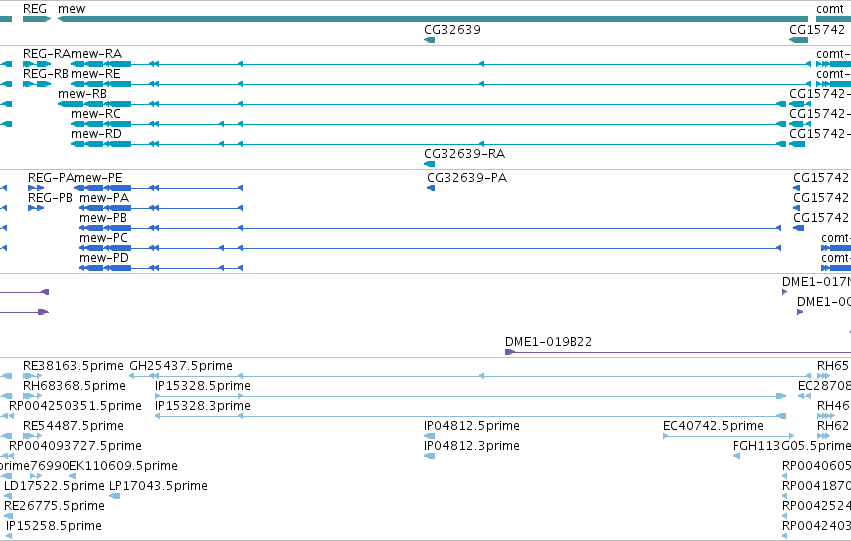This screenshot has width=851, height=541.
Task: Select the IP04812.3prime EST marker
Action: pyautogui.click(x=429, y=456)
